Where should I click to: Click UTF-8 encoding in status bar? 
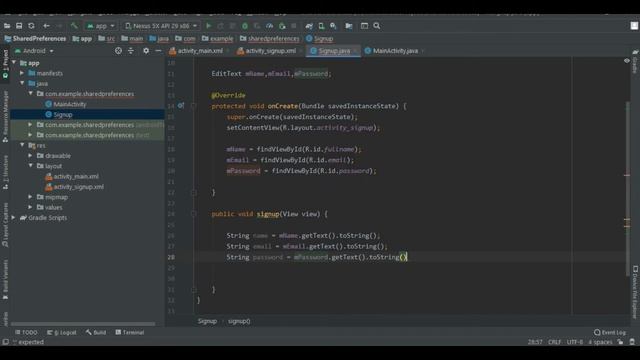coord(575,342)
